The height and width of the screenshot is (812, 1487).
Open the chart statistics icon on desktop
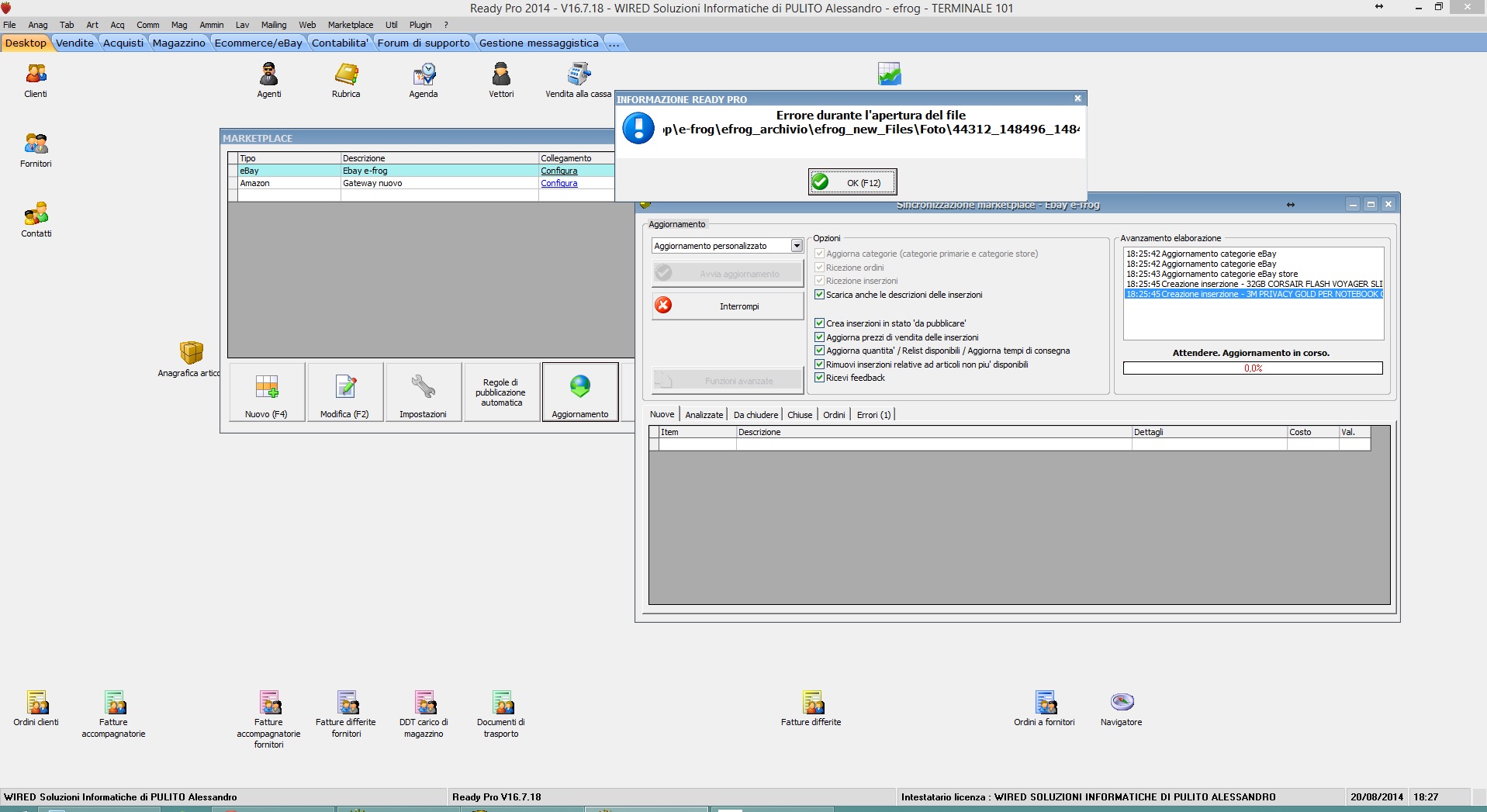coord(890,74)
